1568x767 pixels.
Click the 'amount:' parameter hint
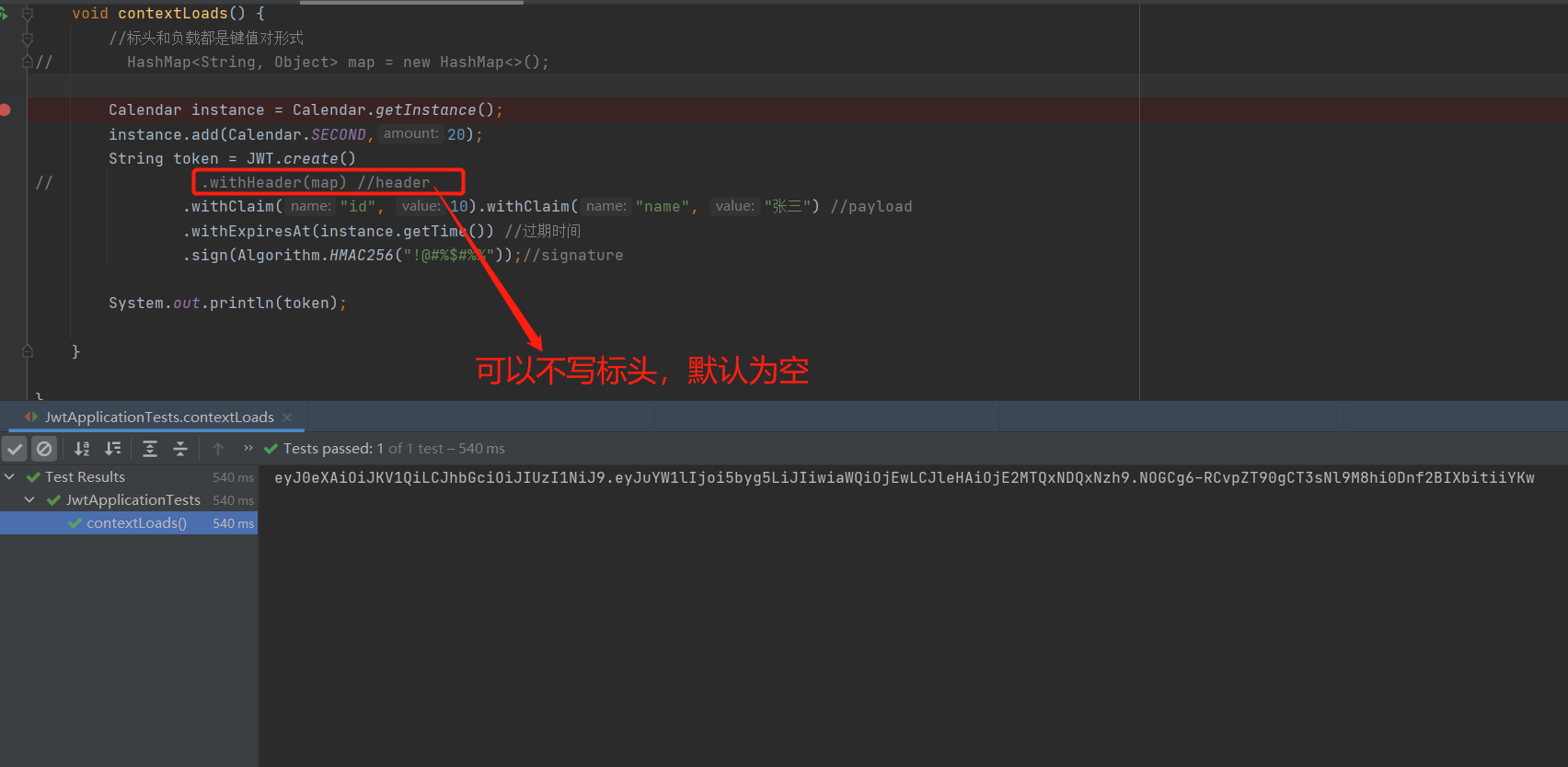click(411, 133)
